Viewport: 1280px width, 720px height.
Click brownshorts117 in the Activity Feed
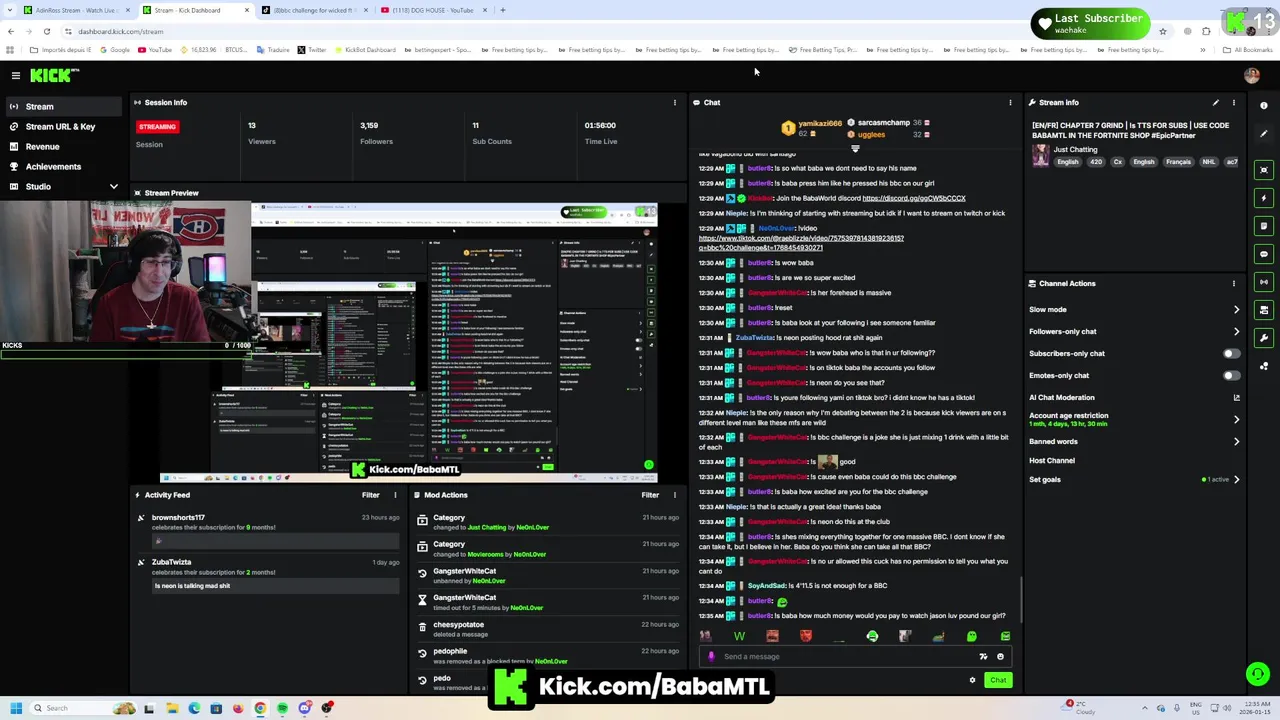click(x=178, y=518)
